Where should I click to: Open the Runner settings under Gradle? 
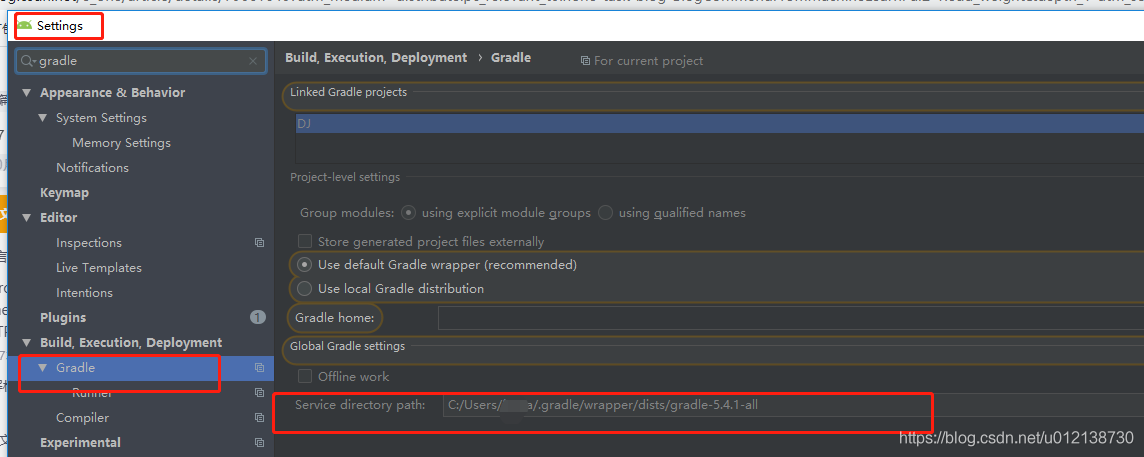pyautogui.click(x=92, y=393)
